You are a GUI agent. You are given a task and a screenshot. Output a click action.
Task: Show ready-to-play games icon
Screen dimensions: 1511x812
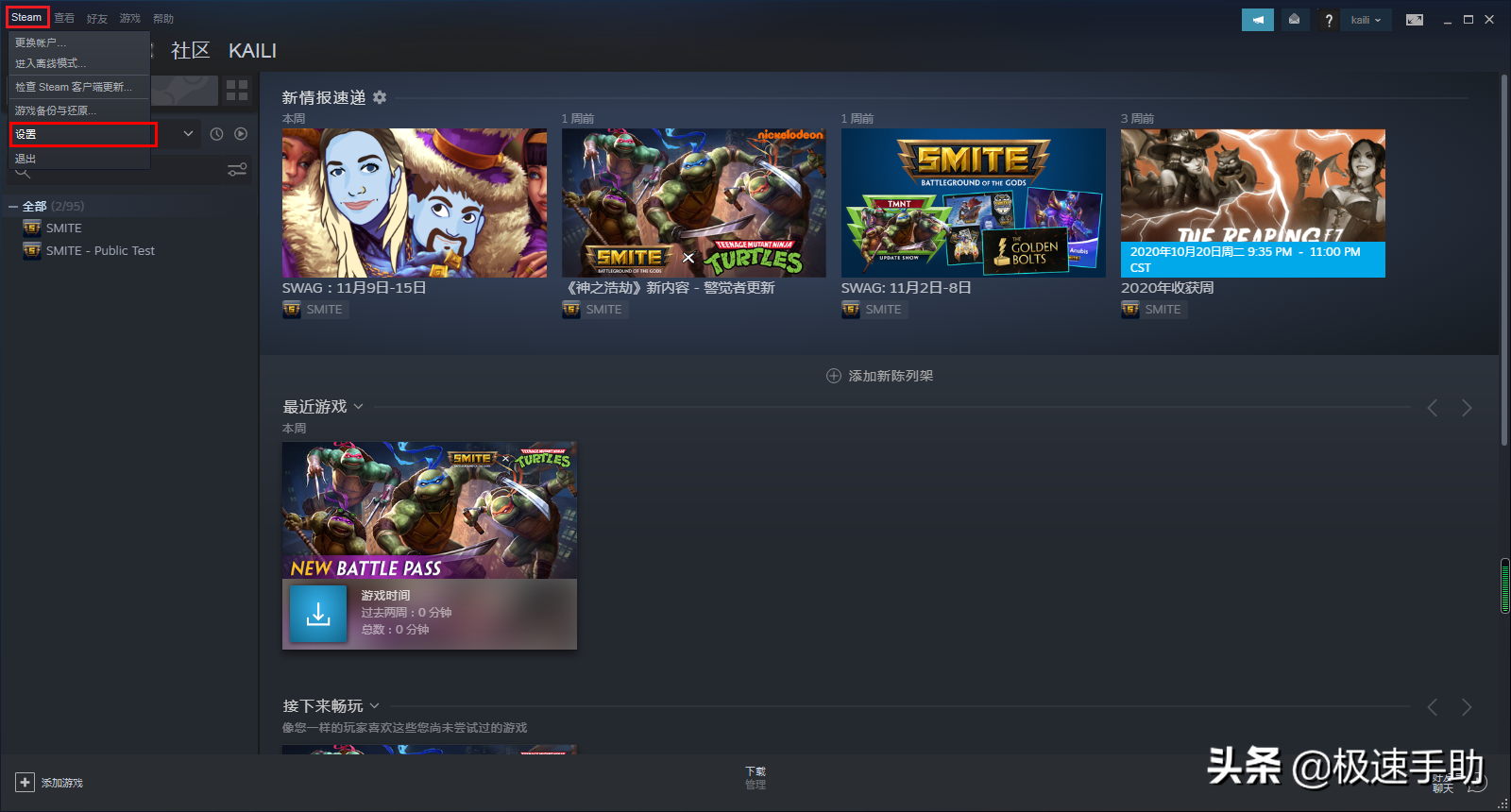pos(241,134)
